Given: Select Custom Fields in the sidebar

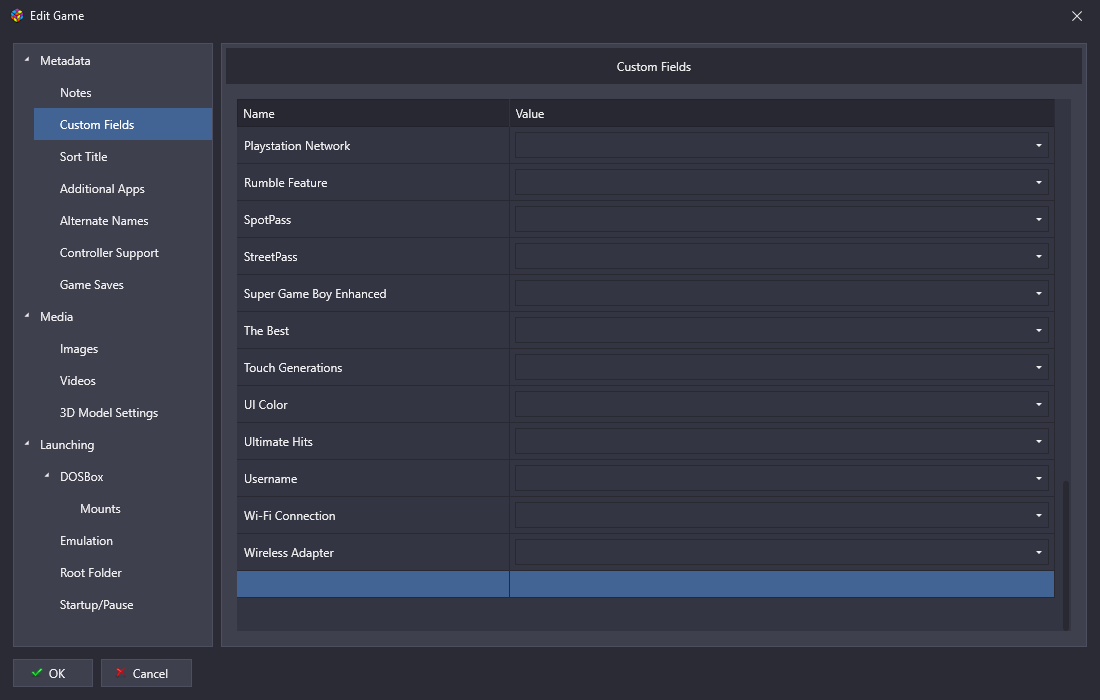Looking at the screenshot, I should point(123,124).
